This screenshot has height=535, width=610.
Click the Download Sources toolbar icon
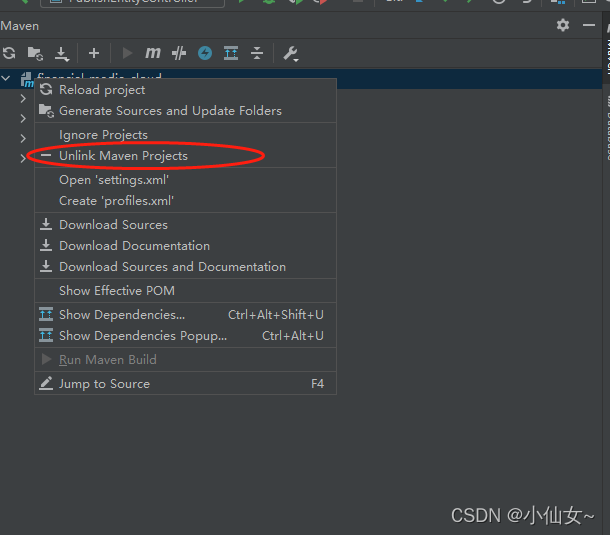[x=61, y=54]
